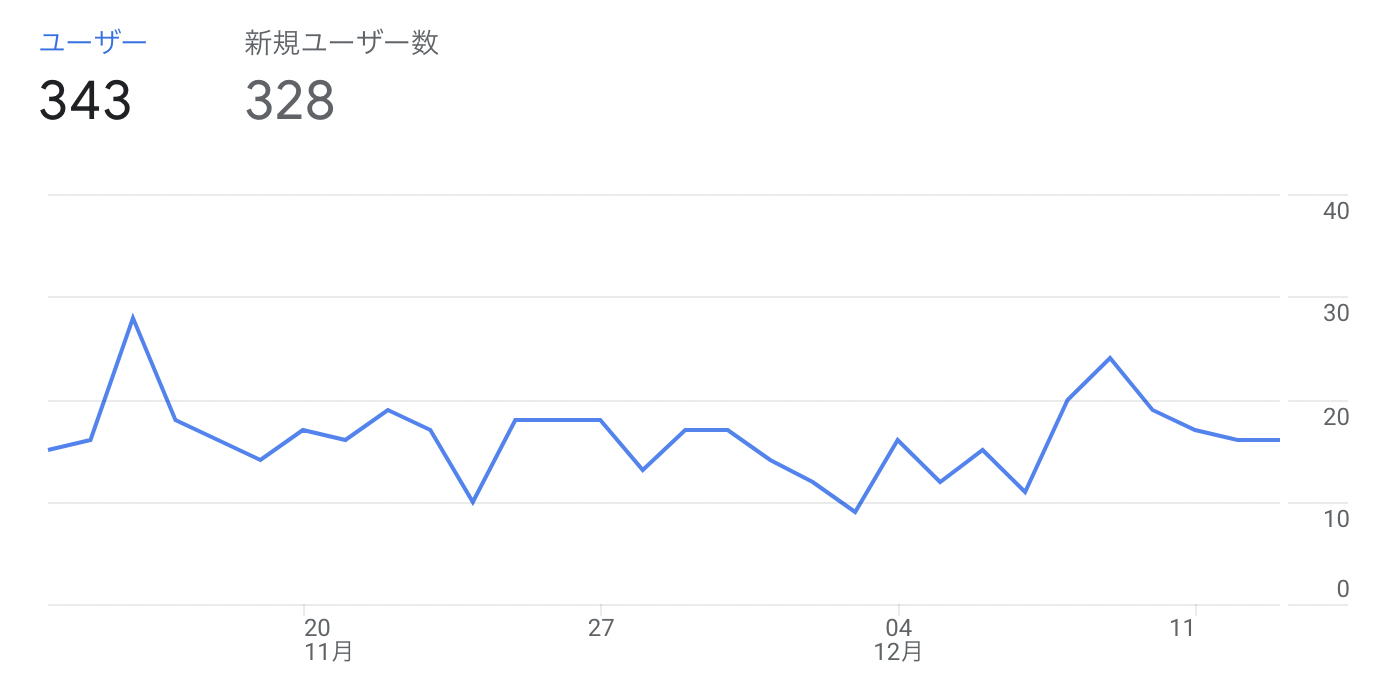The image size is (1388, 684).
Task: Click the line dip to 10 after 11月 20
Action: click(x=473, y=502)
